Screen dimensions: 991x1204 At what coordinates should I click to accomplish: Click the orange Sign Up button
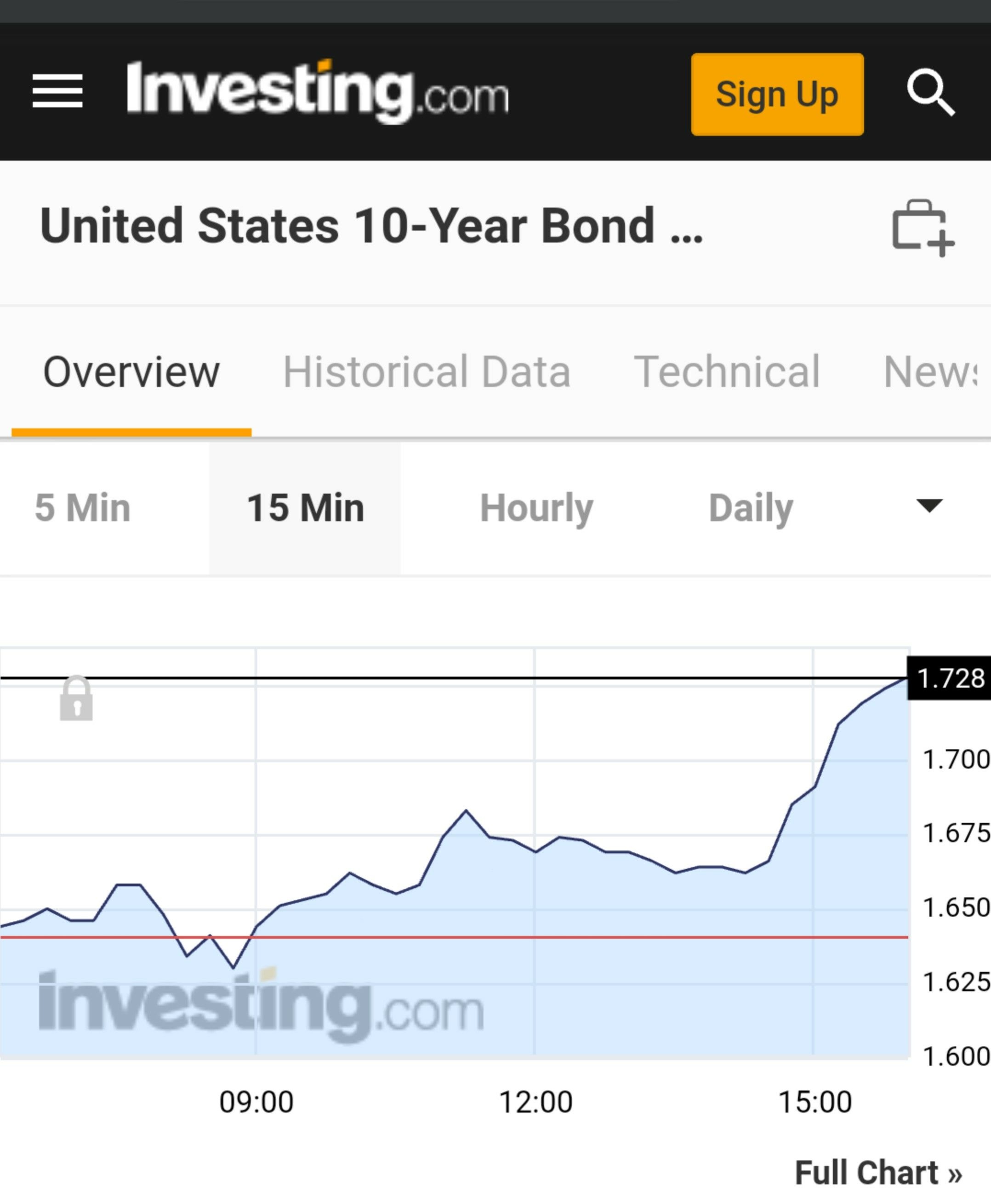click(777, 94)
